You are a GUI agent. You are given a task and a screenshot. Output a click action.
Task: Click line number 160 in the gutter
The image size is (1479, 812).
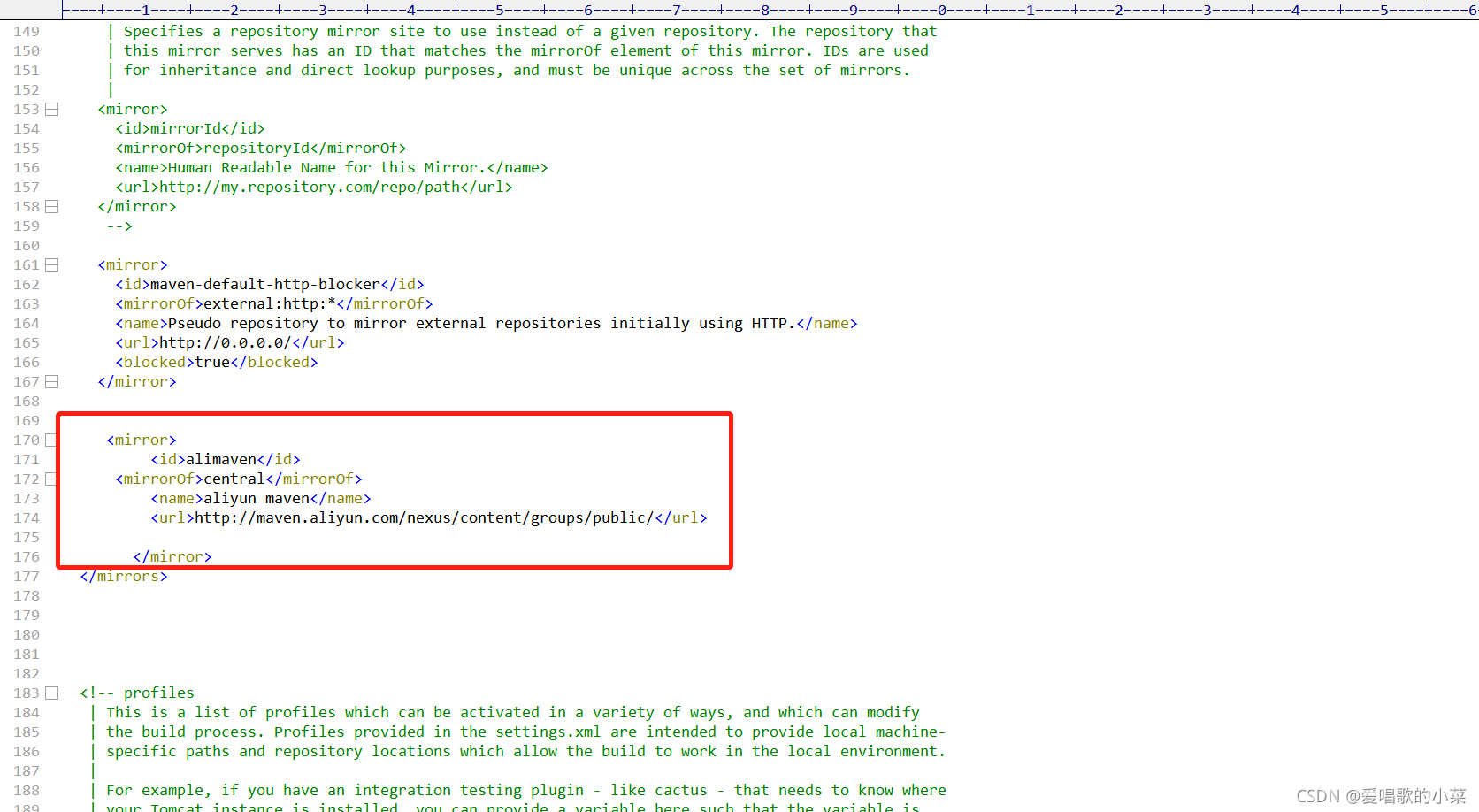pyautogui.click(x=27, y=246)
